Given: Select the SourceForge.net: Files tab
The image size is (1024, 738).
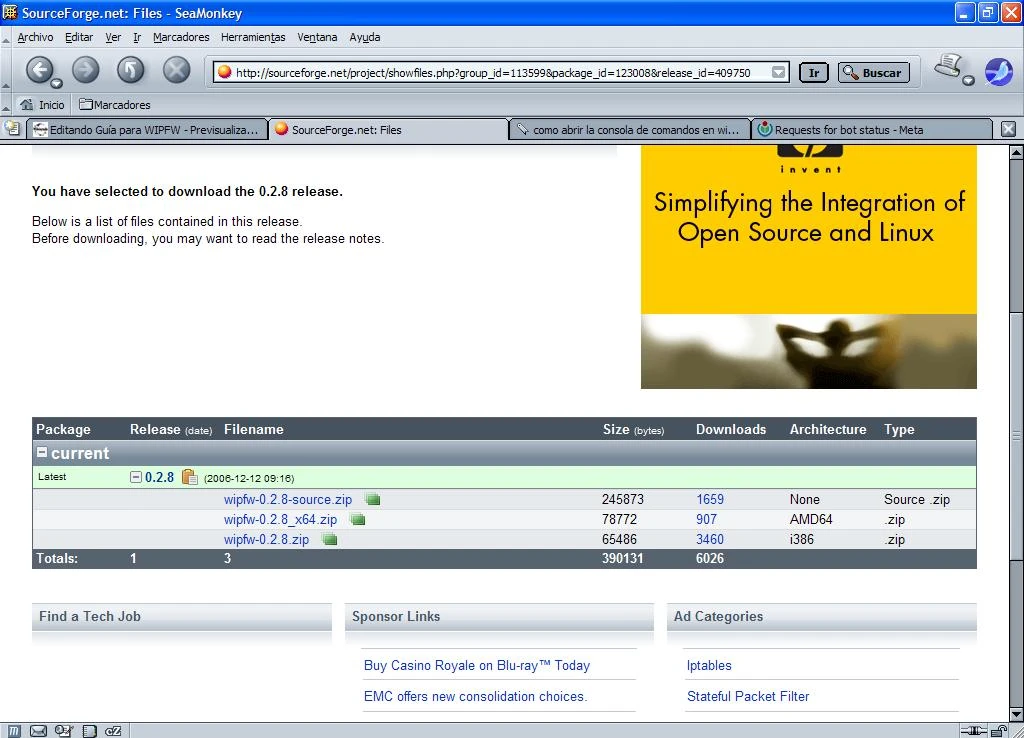Looking at the screenshot, I should [x=389, y=129].
